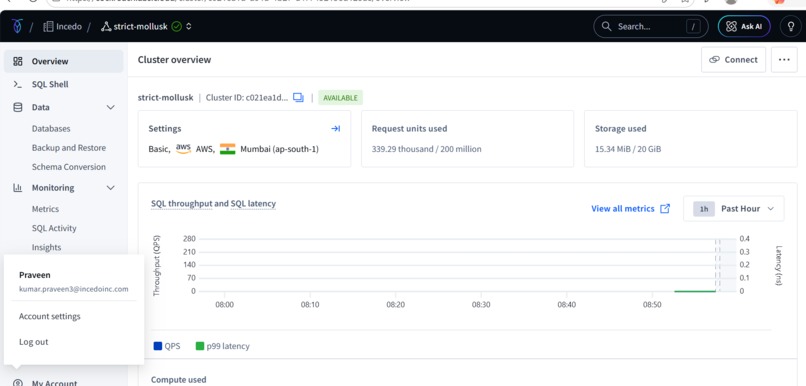Open the Ask AI assistant
This screenshot has height=386, width=806.
(744, 27)
